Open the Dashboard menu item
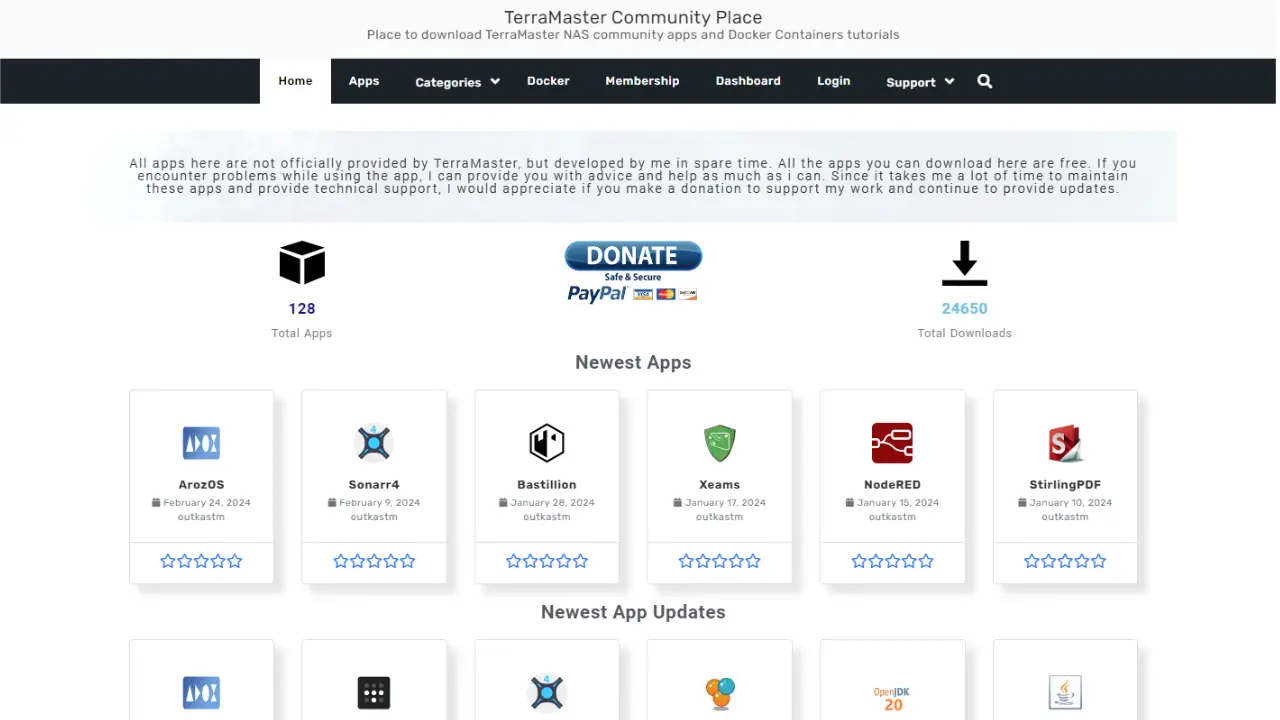Image resolution: width=1280 pixels, height=720 pixels. point(748,81)
